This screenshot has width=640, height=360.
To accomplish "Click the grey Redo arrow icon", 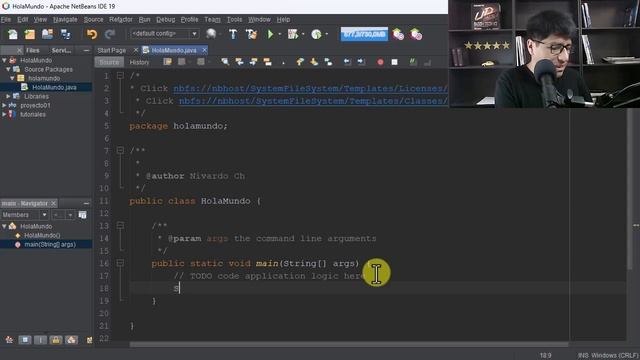I will coord(110,34).
